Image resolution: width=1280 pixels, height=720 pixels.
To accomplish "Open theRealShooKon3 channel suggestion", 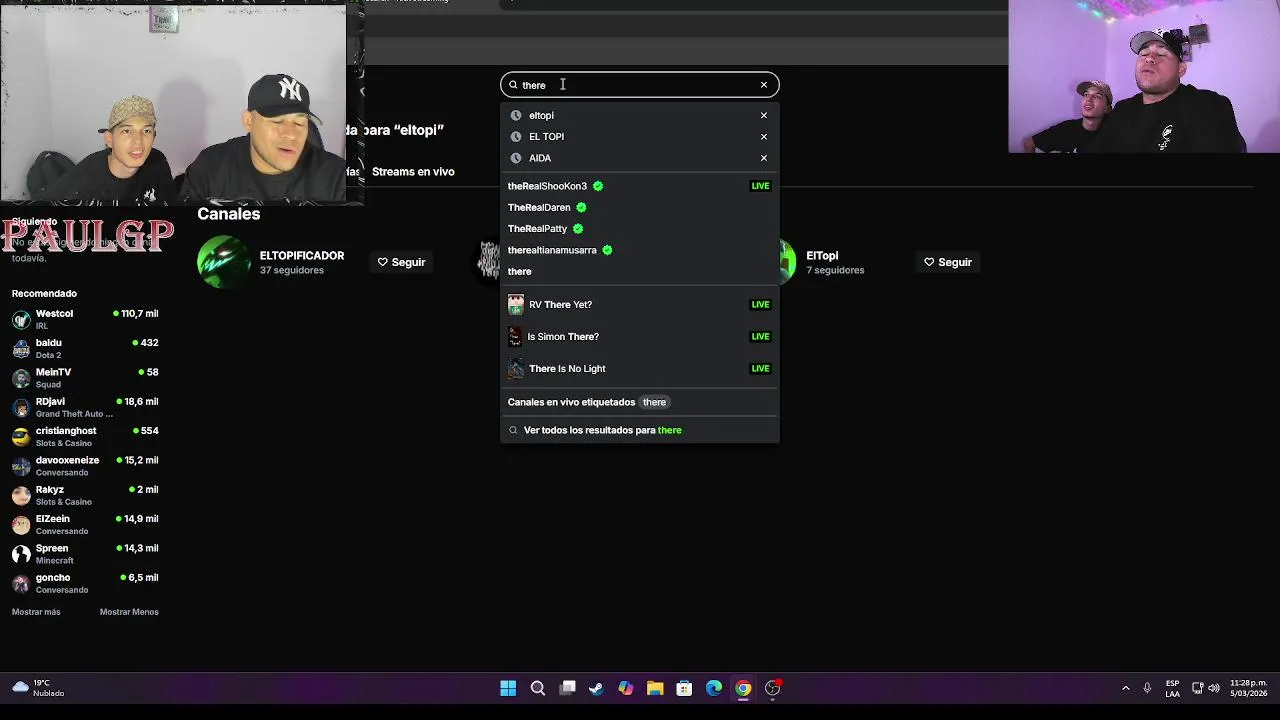I will (x=639, y=186).
